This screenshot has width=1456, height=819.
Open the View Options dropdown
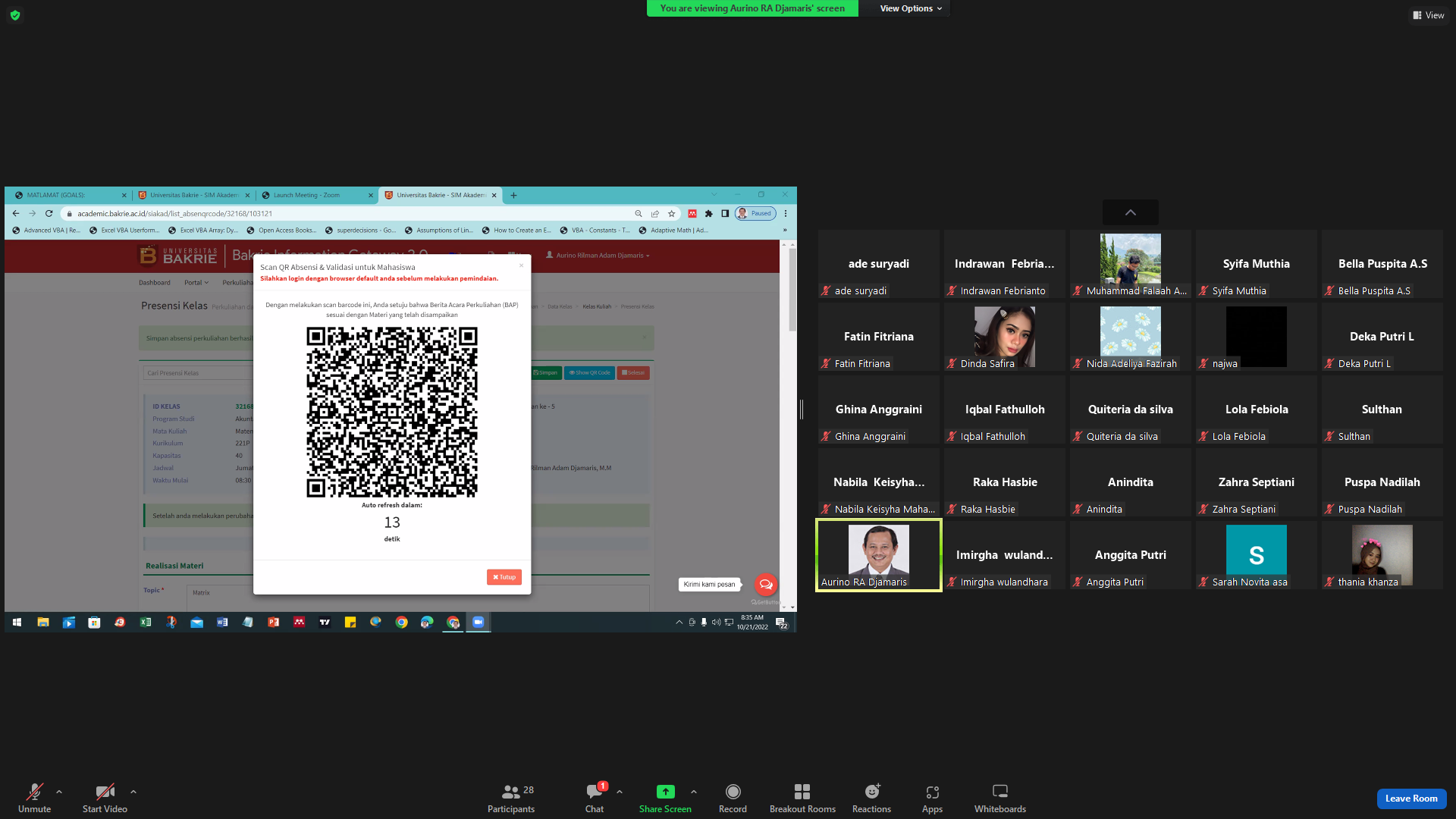[x=911, y=8]
